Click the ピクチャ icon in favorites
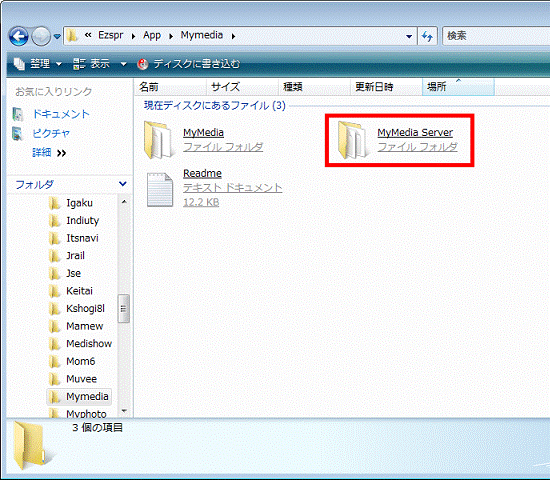Screen dimensions: 550x480 pos(18,134)
